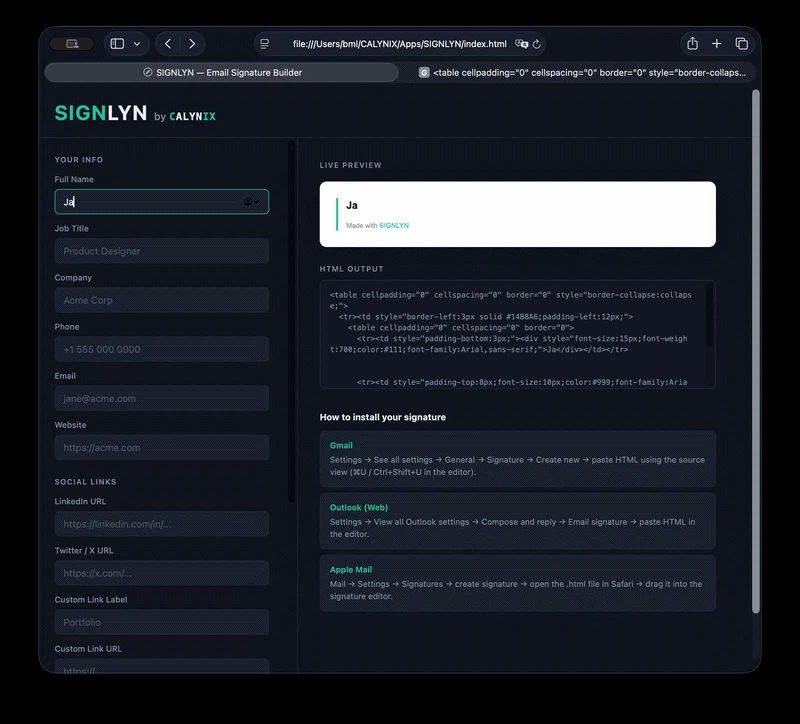Click the page's vertical scrollbar
This screenshot has height=724, width=800.
point(756,352)
